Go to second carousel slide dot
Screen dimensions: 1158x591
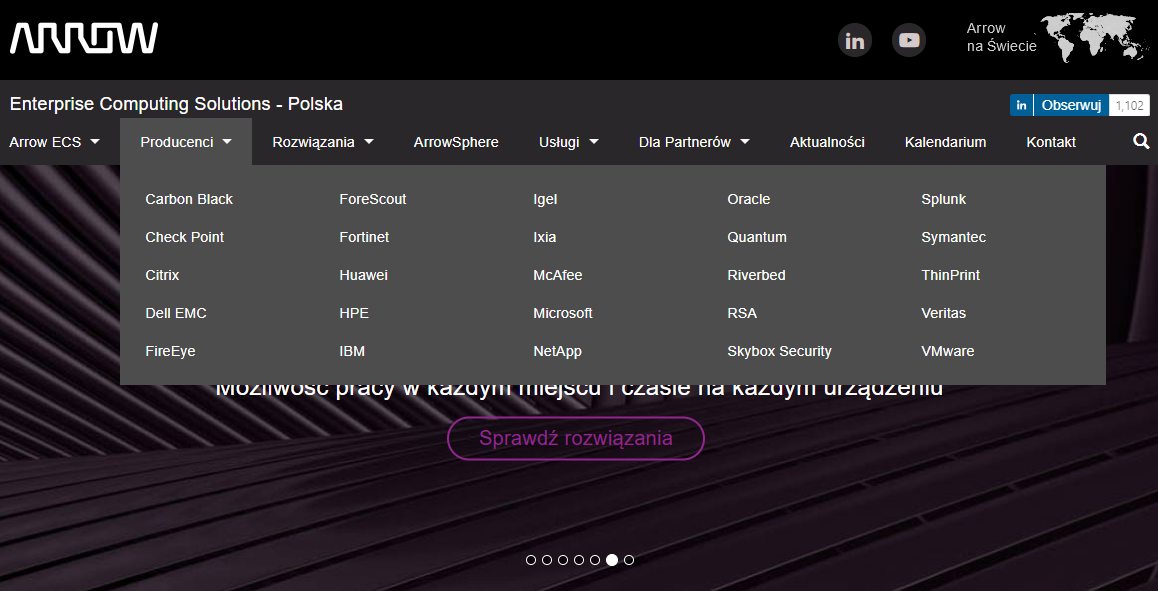click(x=547, y=560)
